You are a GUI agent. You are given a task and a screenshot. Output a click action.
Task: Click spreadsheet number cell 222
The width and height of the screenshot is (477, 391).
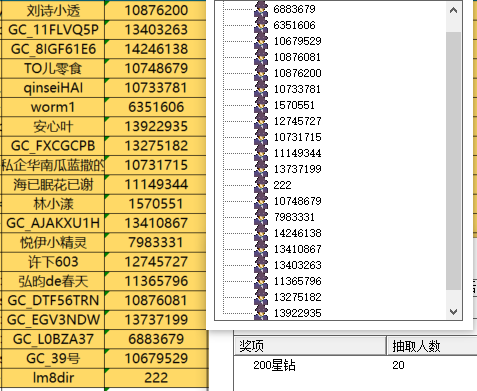pyautogui.click(x=156, y=378)
